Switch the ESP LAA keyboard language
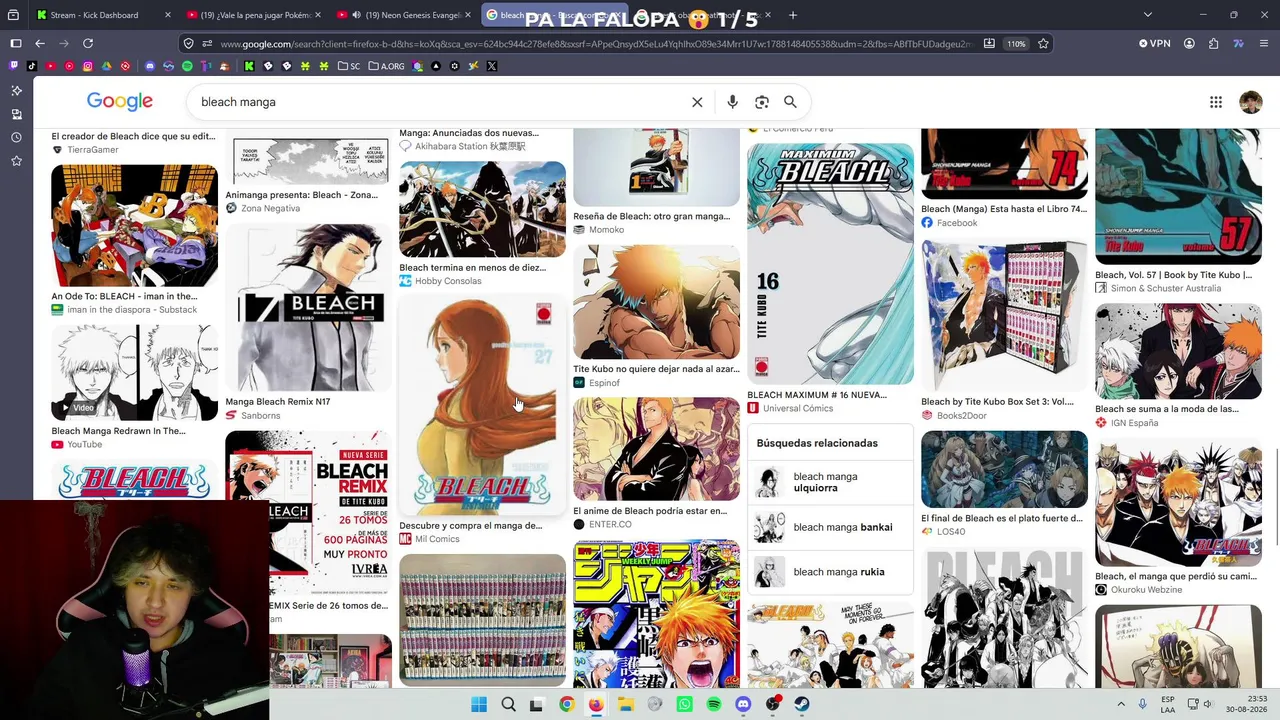Viewport: 1280px width, 720px height. click(x=1168, y=704)
